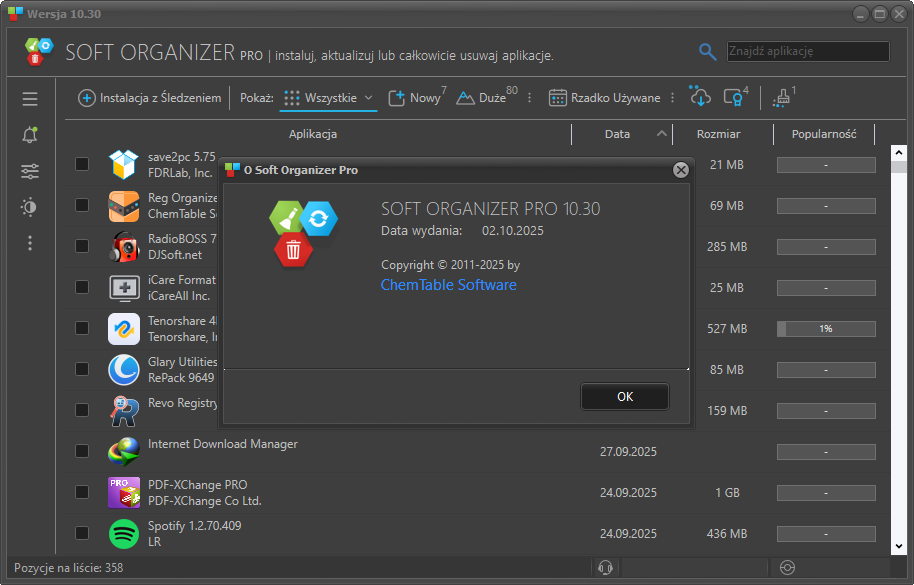Click the Glary Utilities application icon

[124, 369]
